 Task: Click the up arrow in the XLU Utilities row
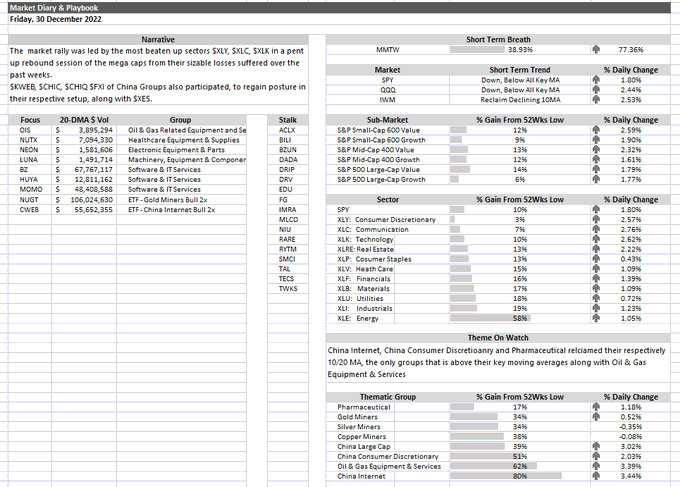click(x=596, y=298)
